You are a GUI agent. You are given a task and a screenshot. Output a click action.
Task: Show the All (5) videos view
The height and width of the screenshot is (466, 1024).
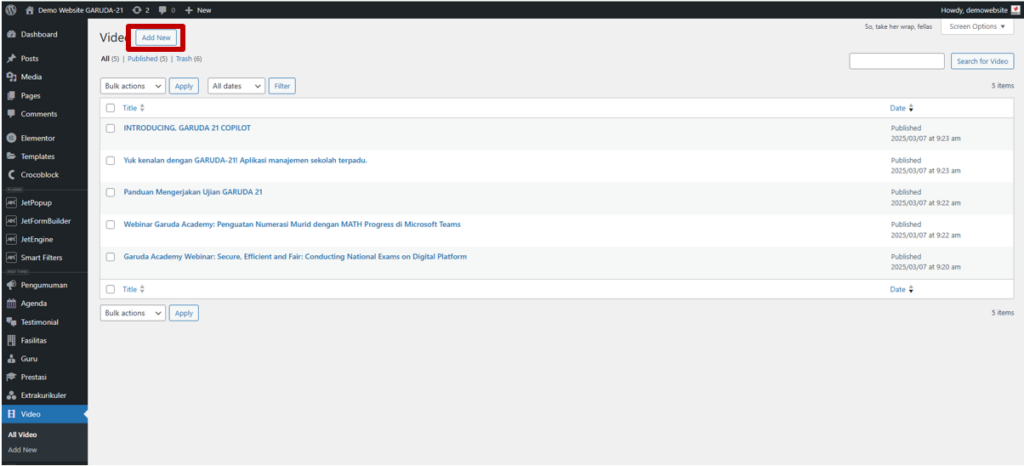[x=110, y=59]
